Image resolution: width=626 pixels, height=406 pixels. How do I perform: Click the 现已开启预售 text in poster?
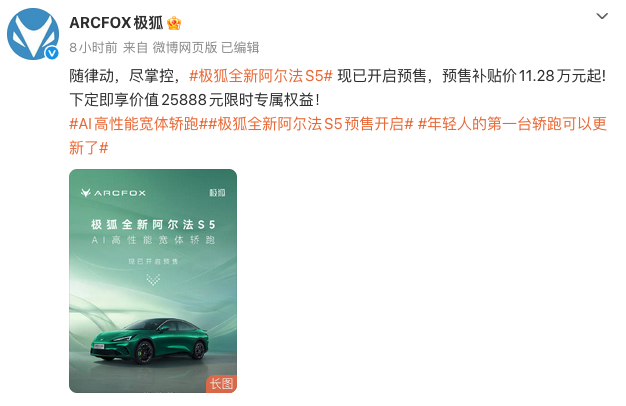point(153,261)
